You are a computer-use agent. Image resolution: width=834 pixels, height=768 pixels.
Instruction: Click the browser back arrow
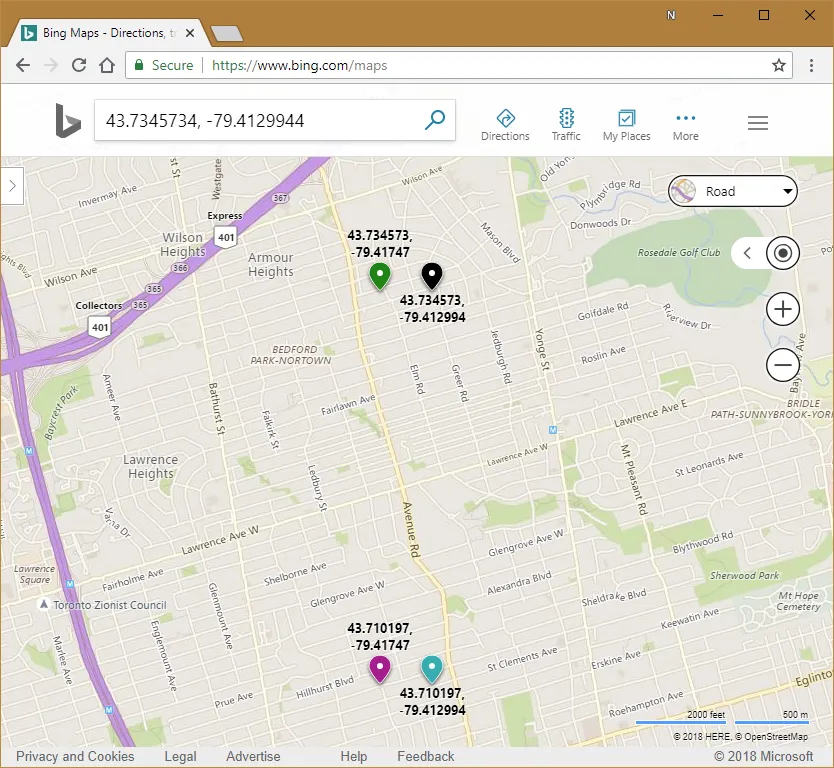point(23,65)
